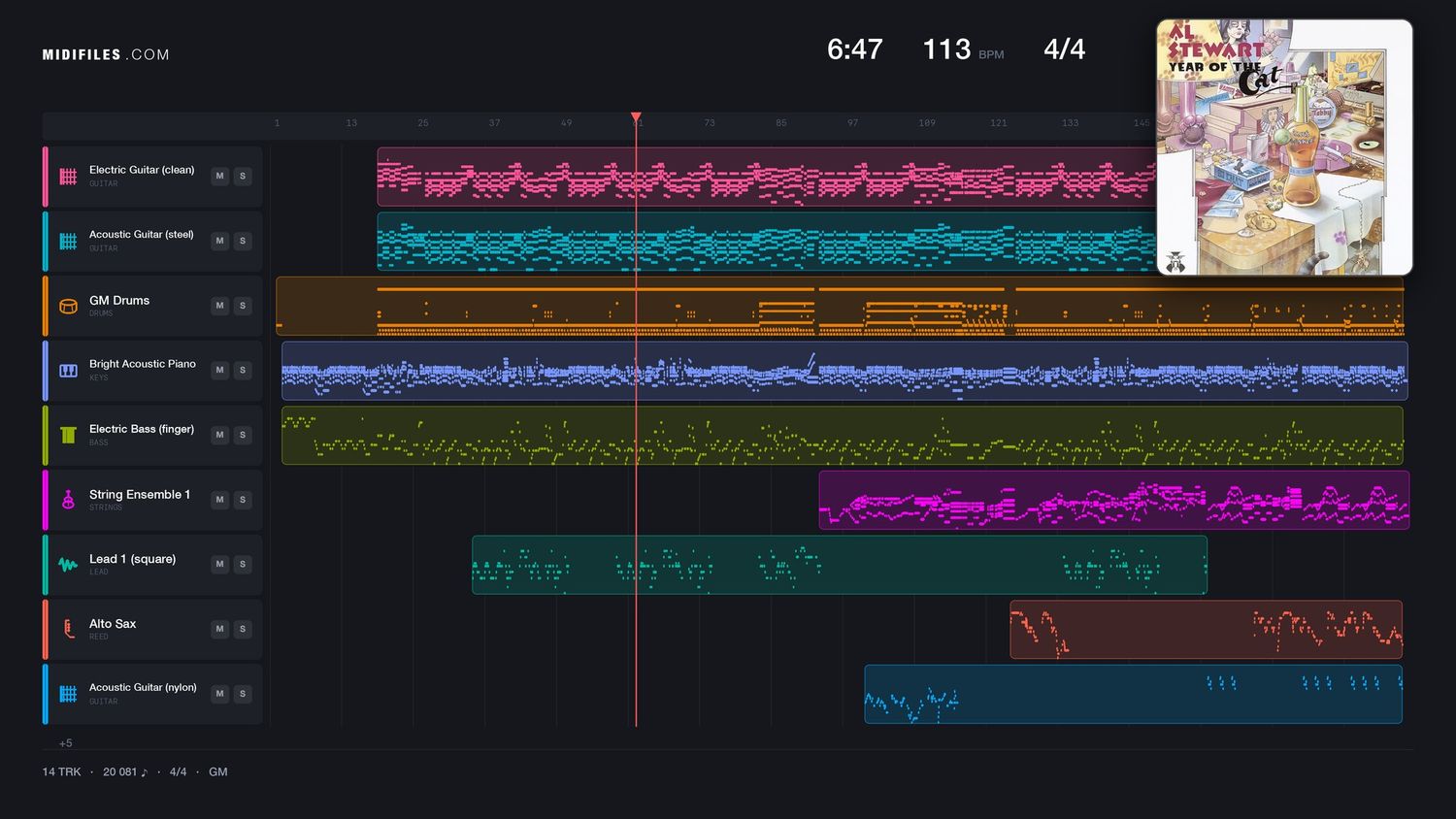Solo the Alto Sax track
The width and height of the screenshot is (1456, 819).
243,629
